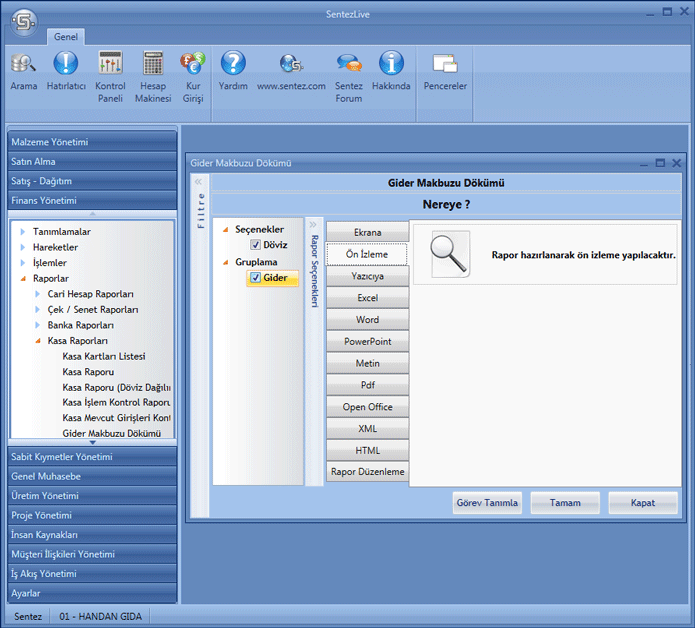
Task: Confirm with the Tamam button
Action: coord(565,503)
